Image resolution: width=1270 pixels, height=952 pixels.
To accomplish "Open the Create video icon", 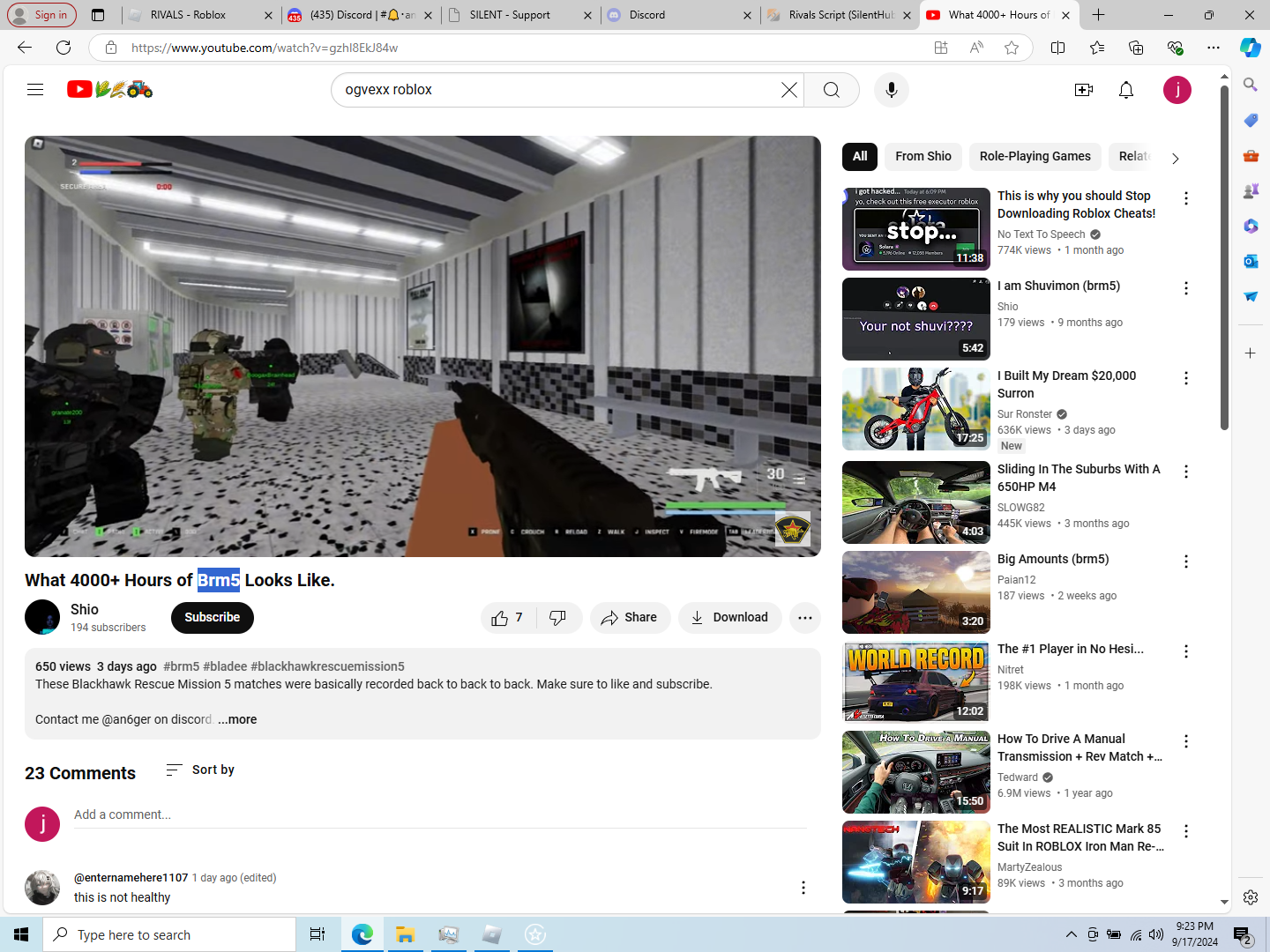I will (x=1084, y=90).
